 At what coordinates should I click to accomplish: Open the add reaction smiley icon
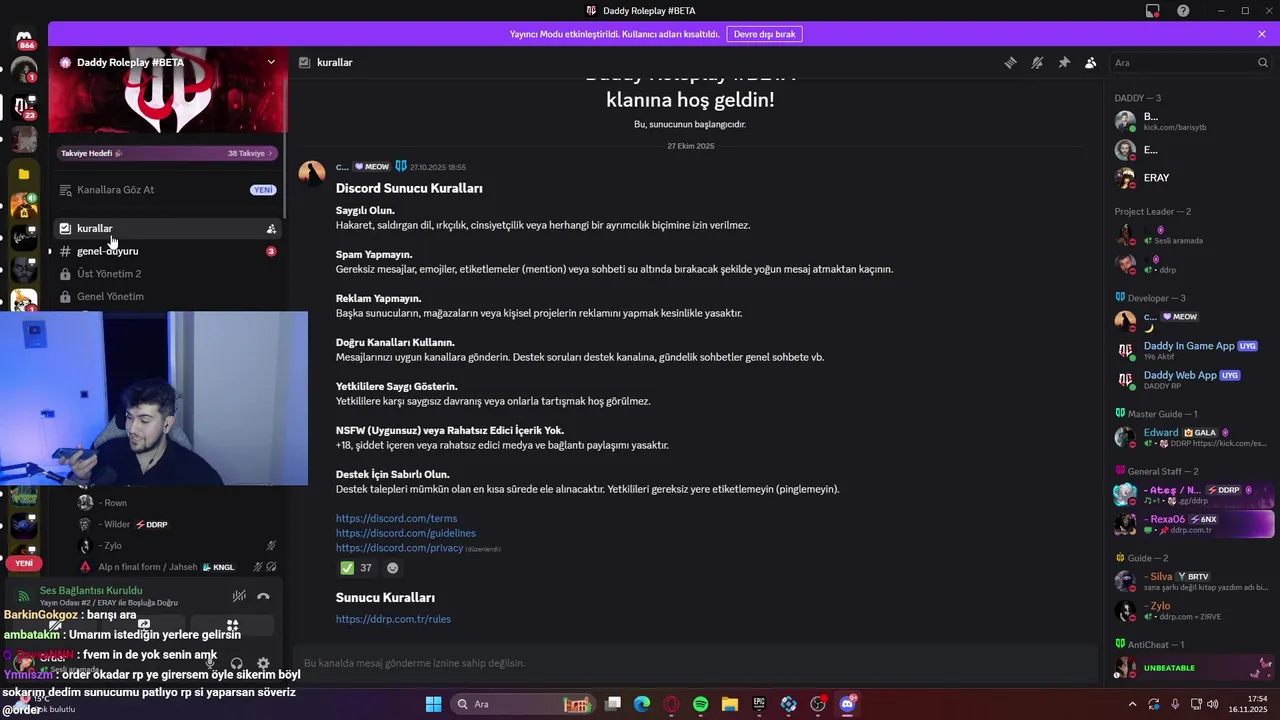coord(393,568)
